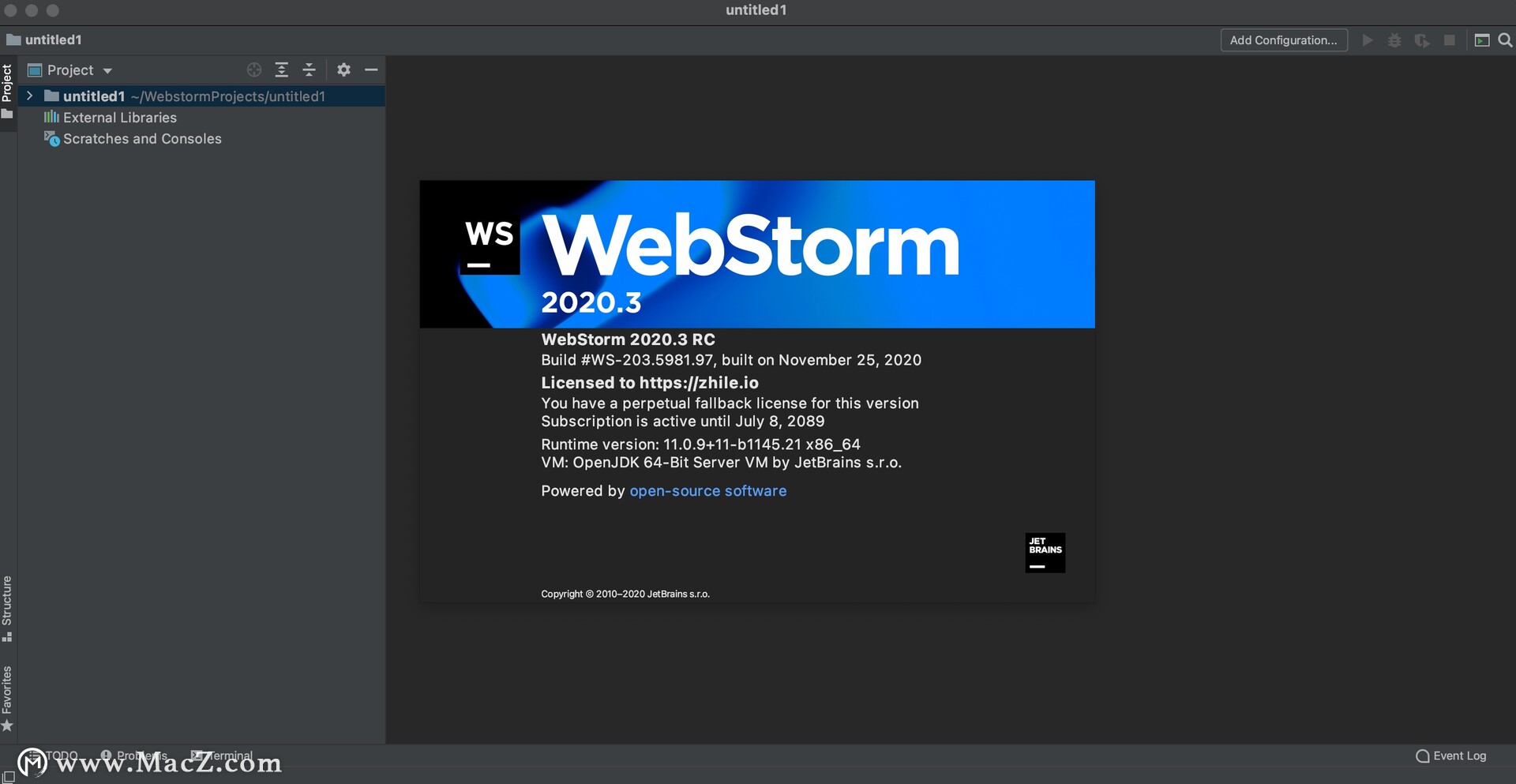Click the Licensed to https://zhile.io text

pos(650,383)
